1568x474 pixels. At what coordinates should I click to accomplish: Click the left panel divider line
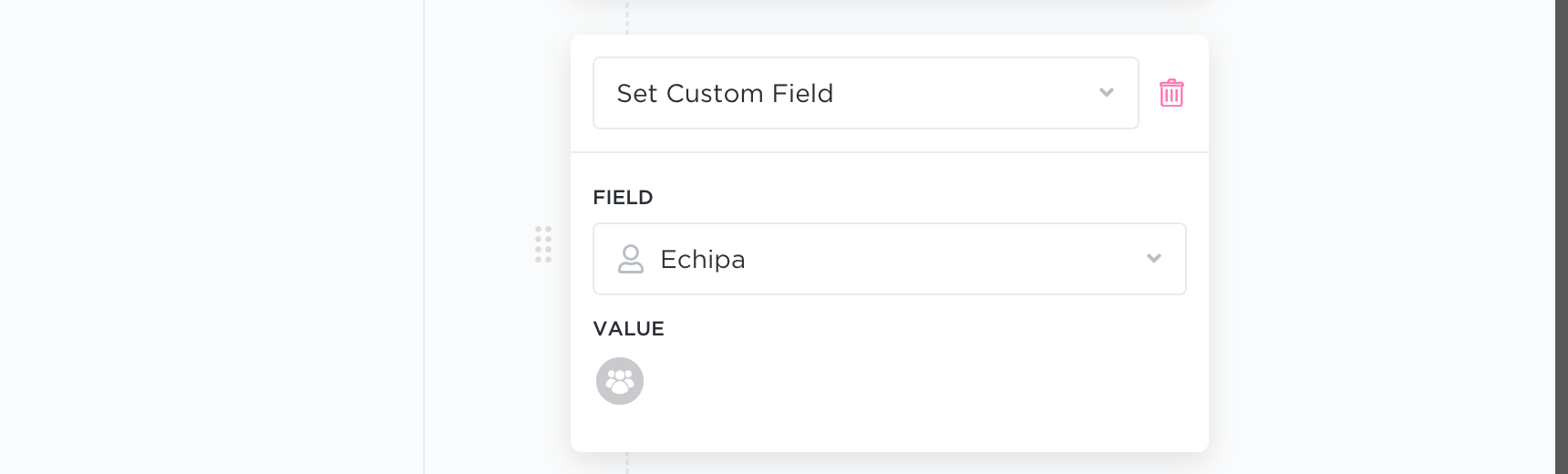click(424, 237)
